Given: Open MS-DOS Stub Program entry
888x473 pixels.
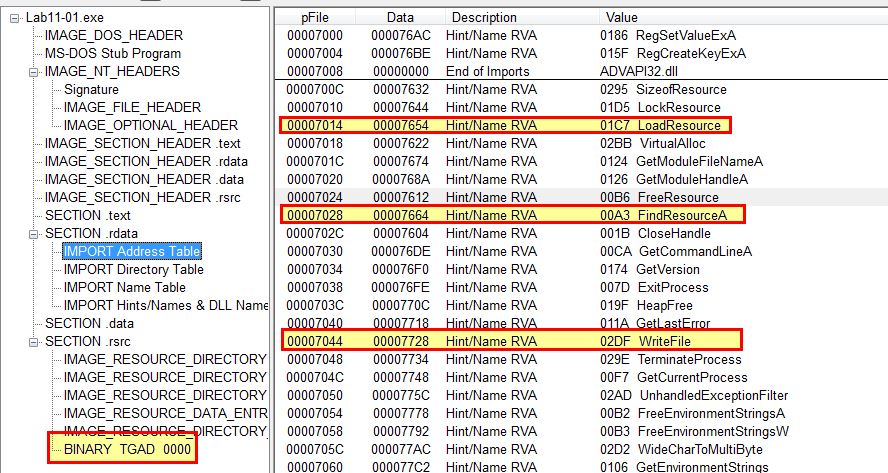Looking at the screenshot, I should coord(113,53).
